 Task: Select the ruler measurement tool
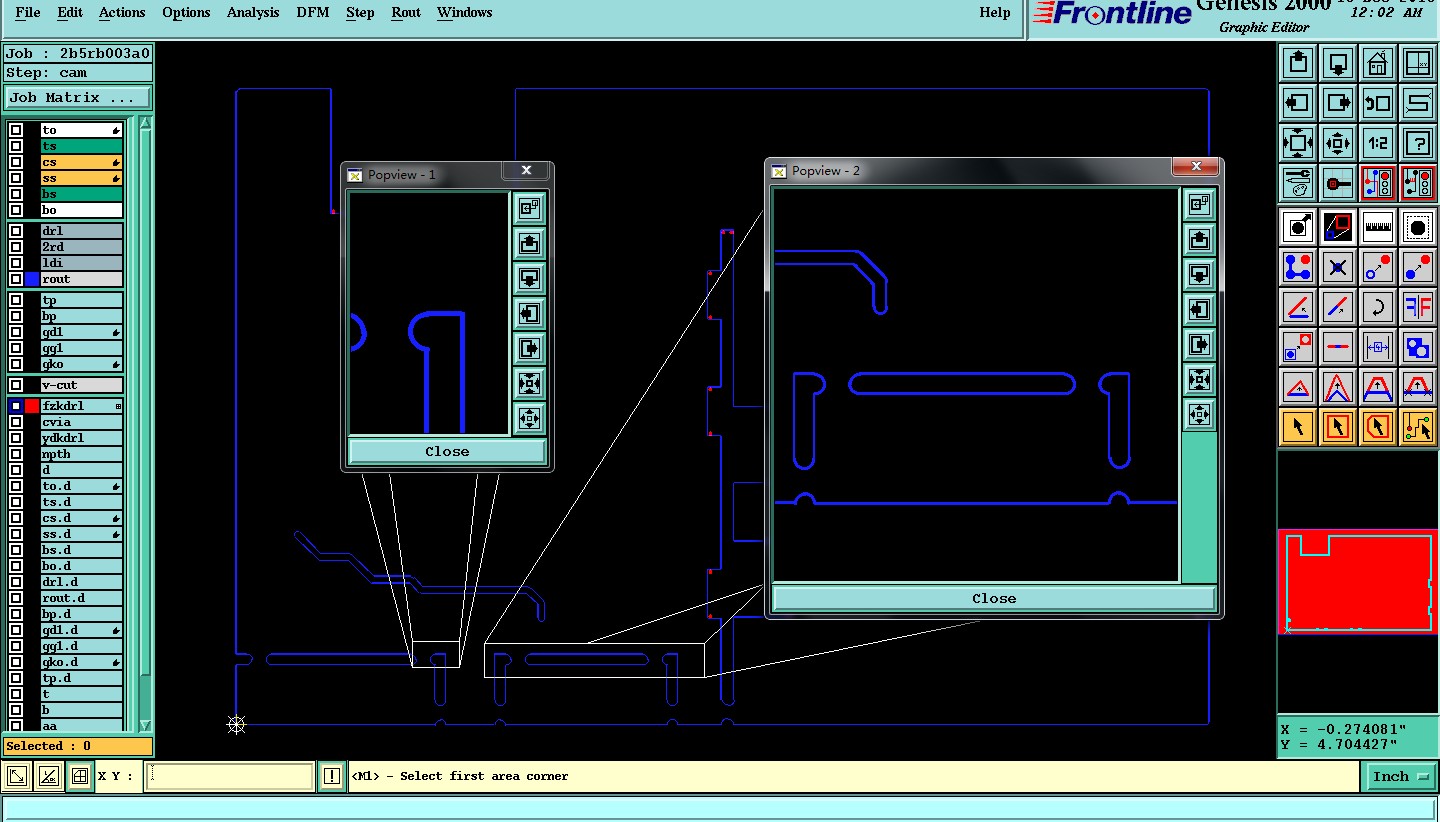point(1378,227)
